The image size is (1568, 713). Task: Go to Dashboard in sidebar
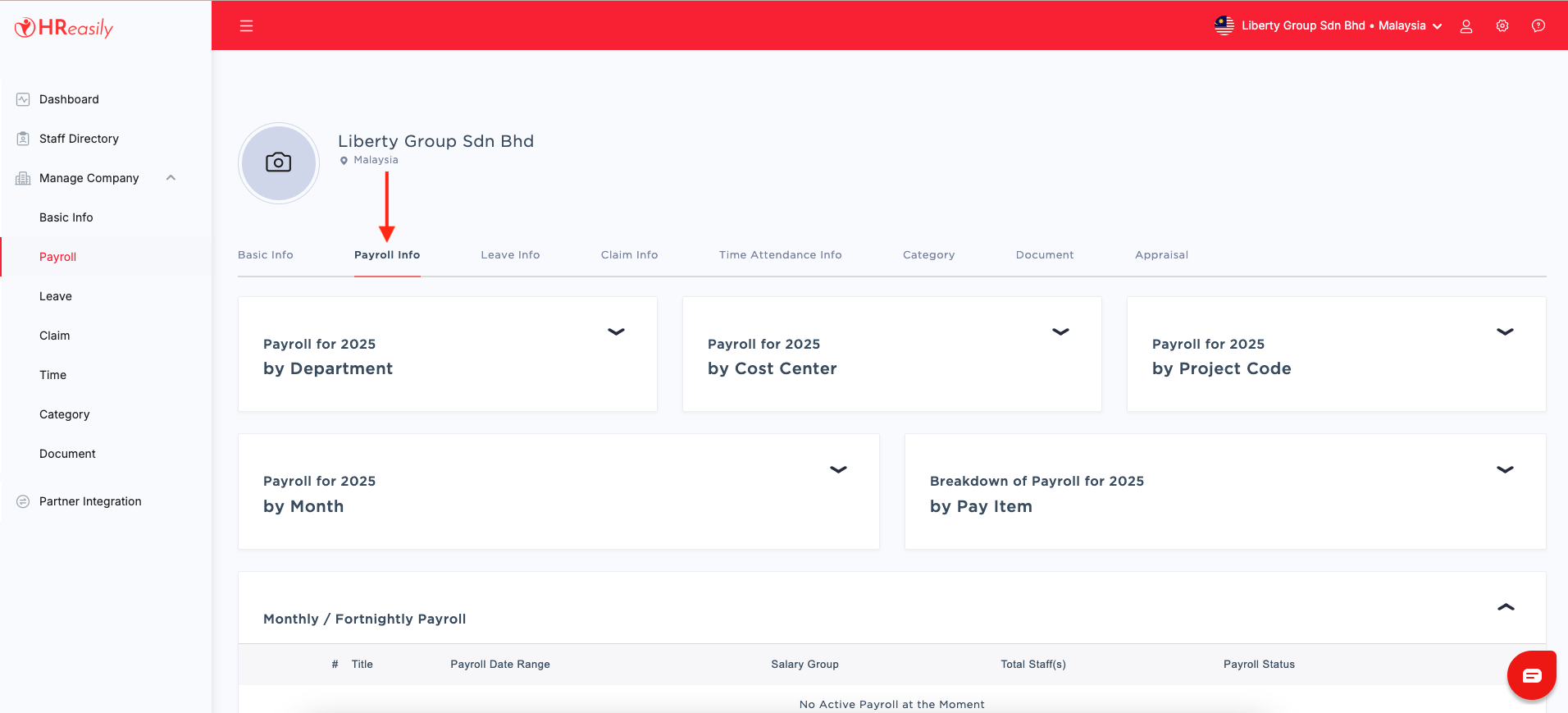[69, 99]
